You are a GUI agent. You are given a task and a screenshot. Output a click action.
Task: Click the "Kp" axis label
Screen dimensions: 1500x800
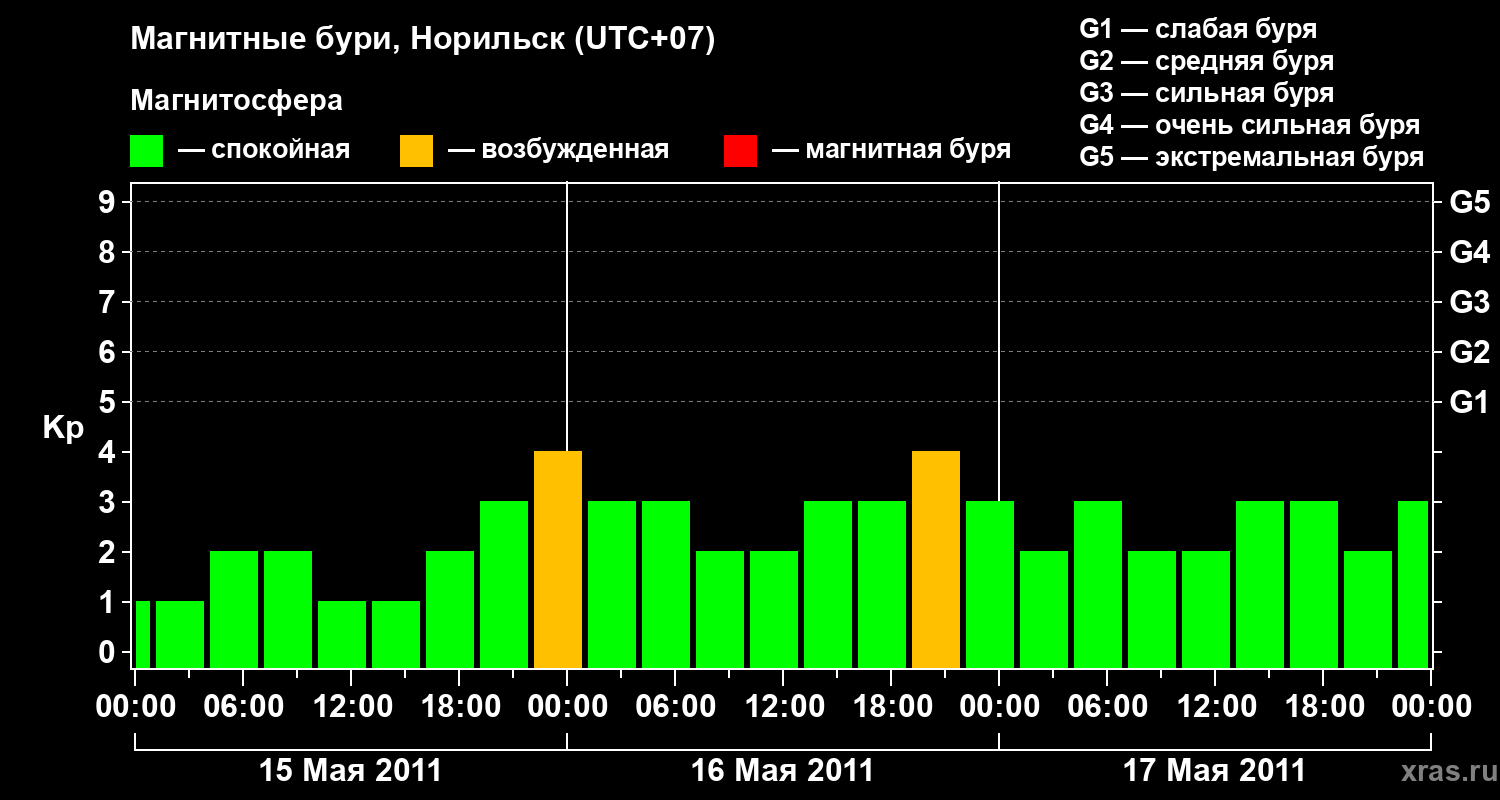63,428
